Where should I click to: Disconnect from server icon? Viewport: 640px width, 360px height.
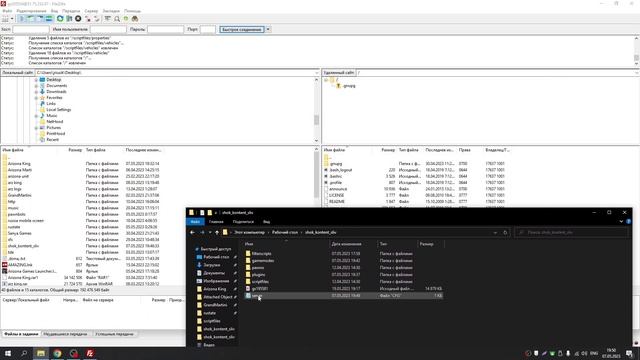pos(88,19)
